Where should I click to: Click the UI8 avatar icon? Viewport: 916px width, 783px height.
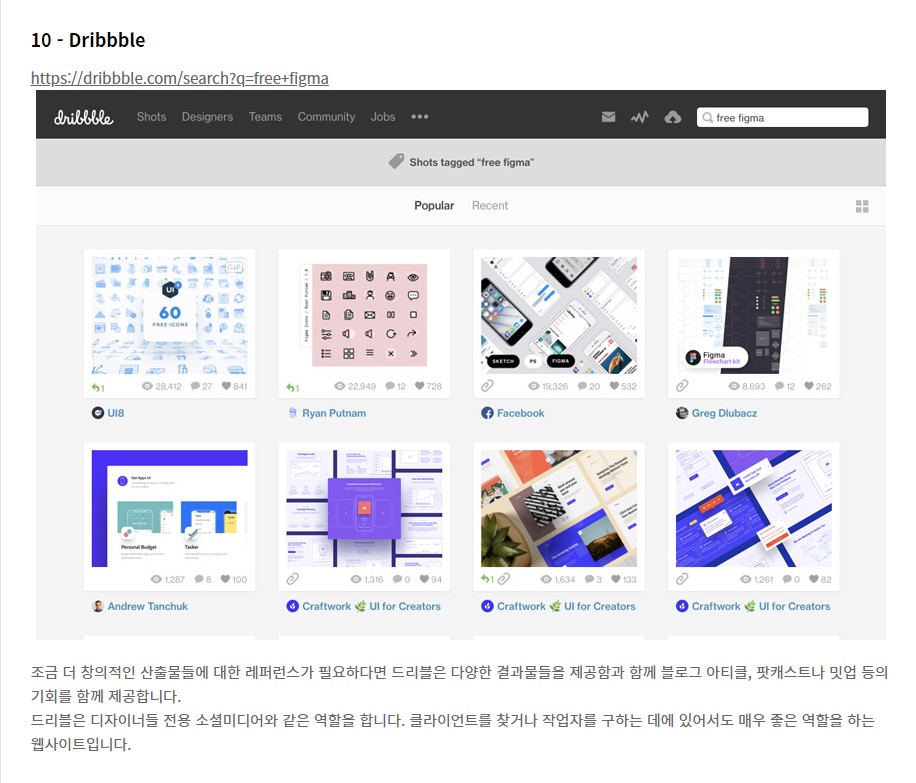pos(98,413)
